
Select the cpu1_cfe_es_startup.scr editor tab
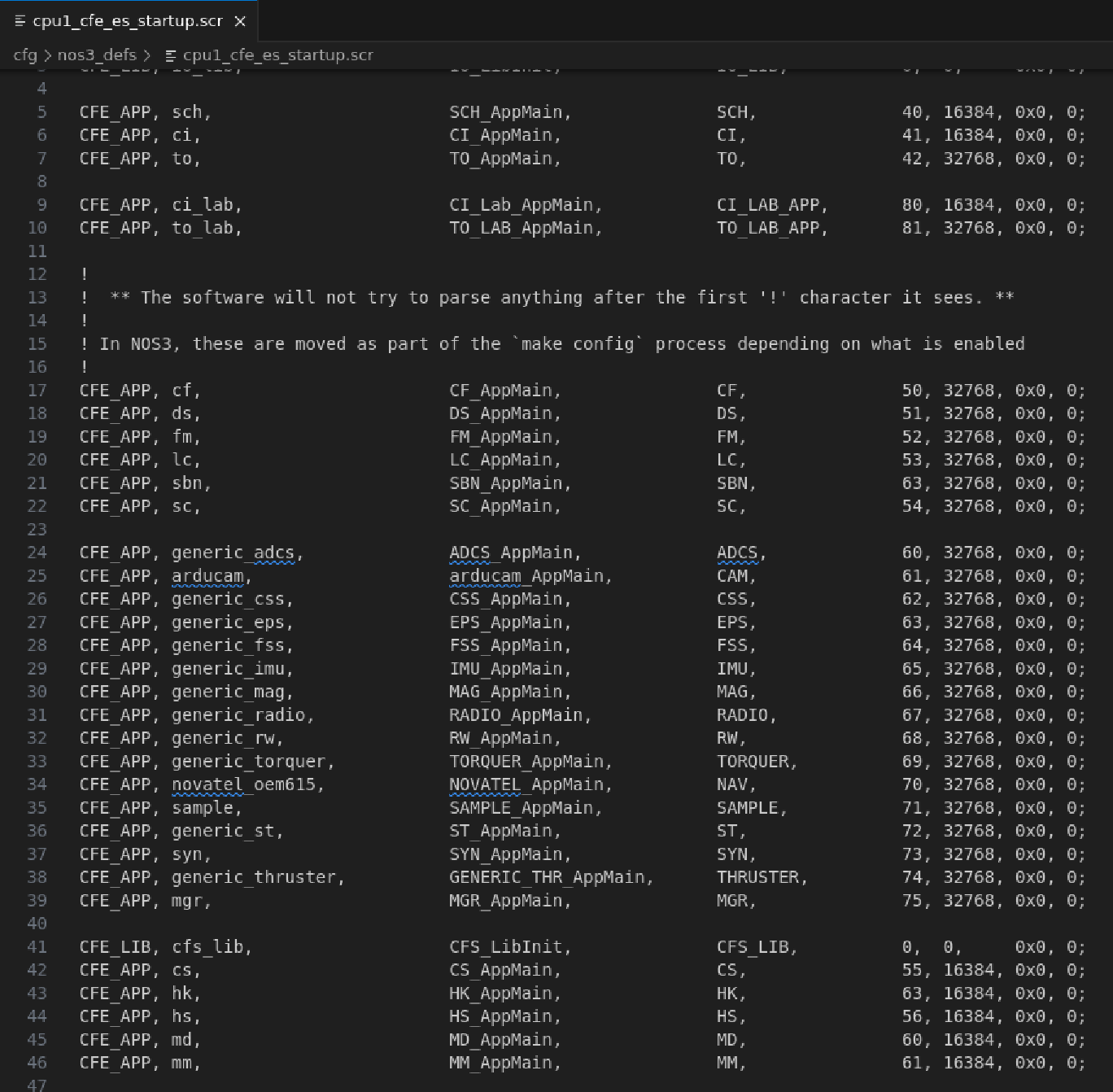pyautogui.click(x=129, y=20)
